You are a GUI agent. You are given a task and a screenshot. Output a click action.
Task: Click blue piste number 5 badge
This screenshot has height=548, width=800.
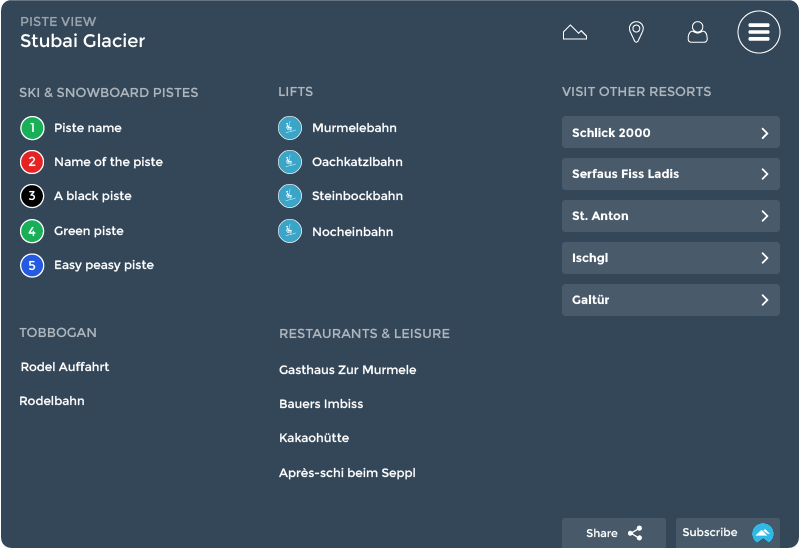pos(32,265)
